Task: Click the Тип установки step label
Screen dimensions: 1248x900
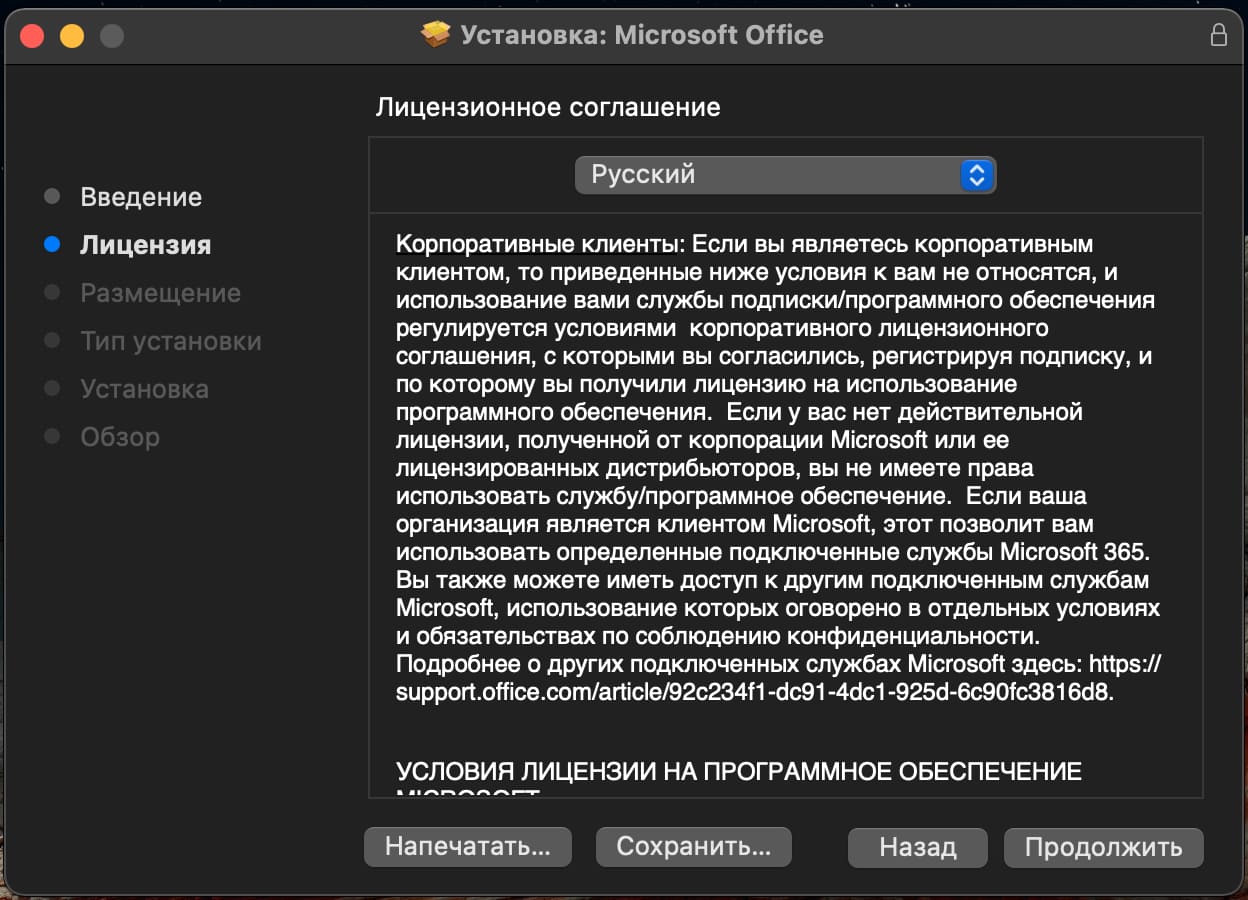Action: [171, 341]
